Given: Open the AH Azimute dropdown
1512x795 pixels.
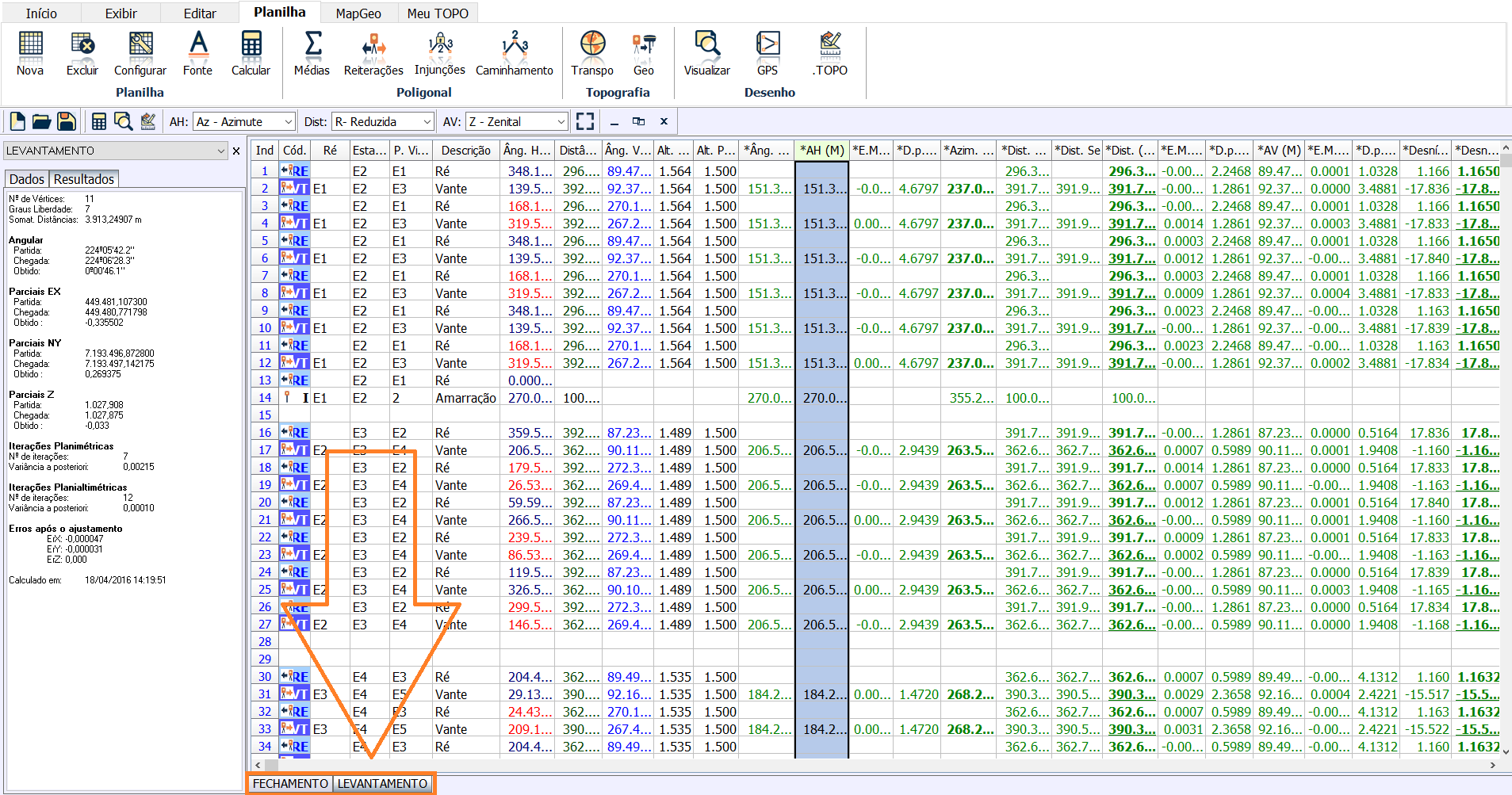Looking at the screenshot, I should pyautogui.click(x=288, y=122).
